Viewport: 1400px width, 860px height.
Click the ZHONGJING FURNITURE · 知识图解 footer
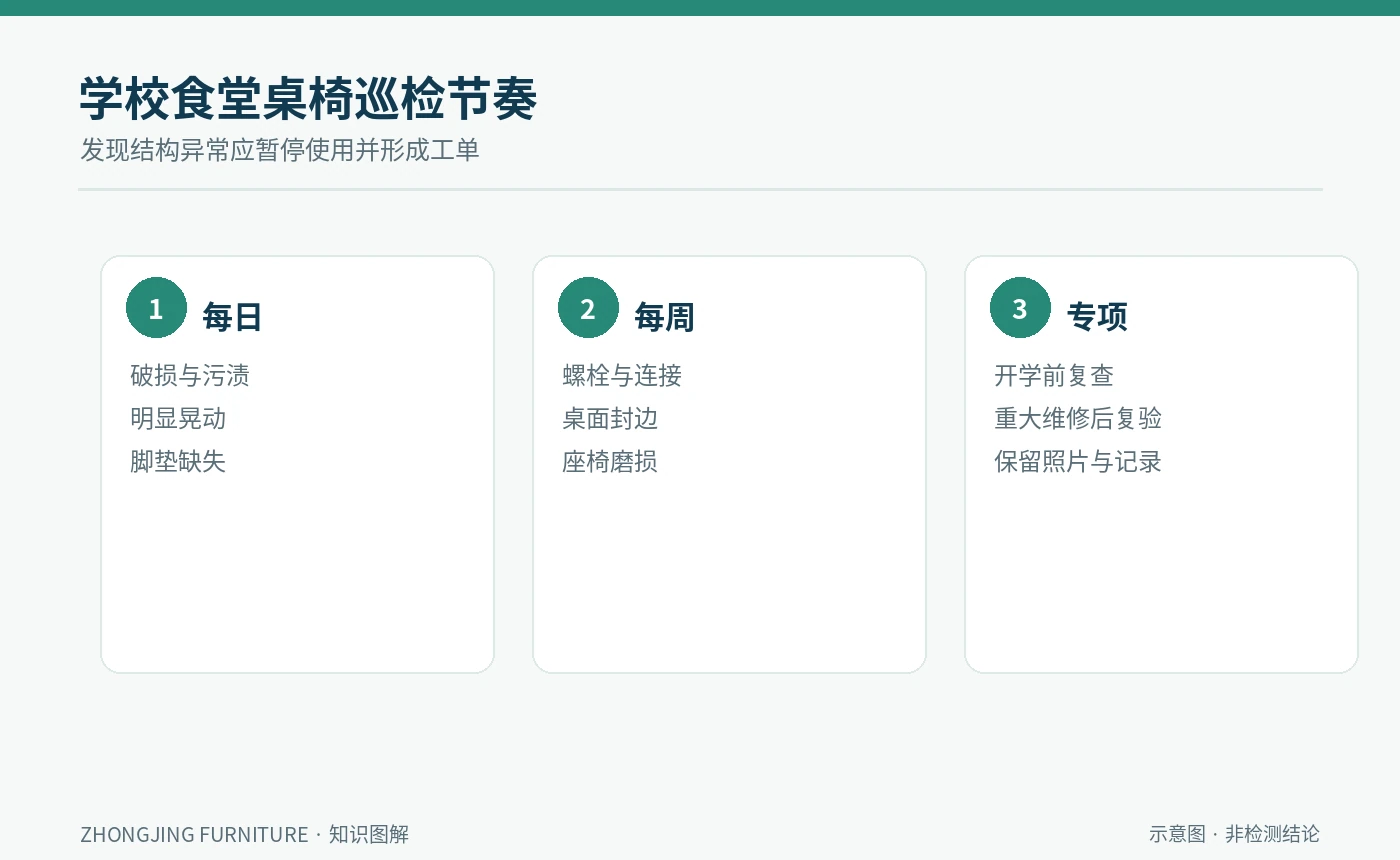245,834
